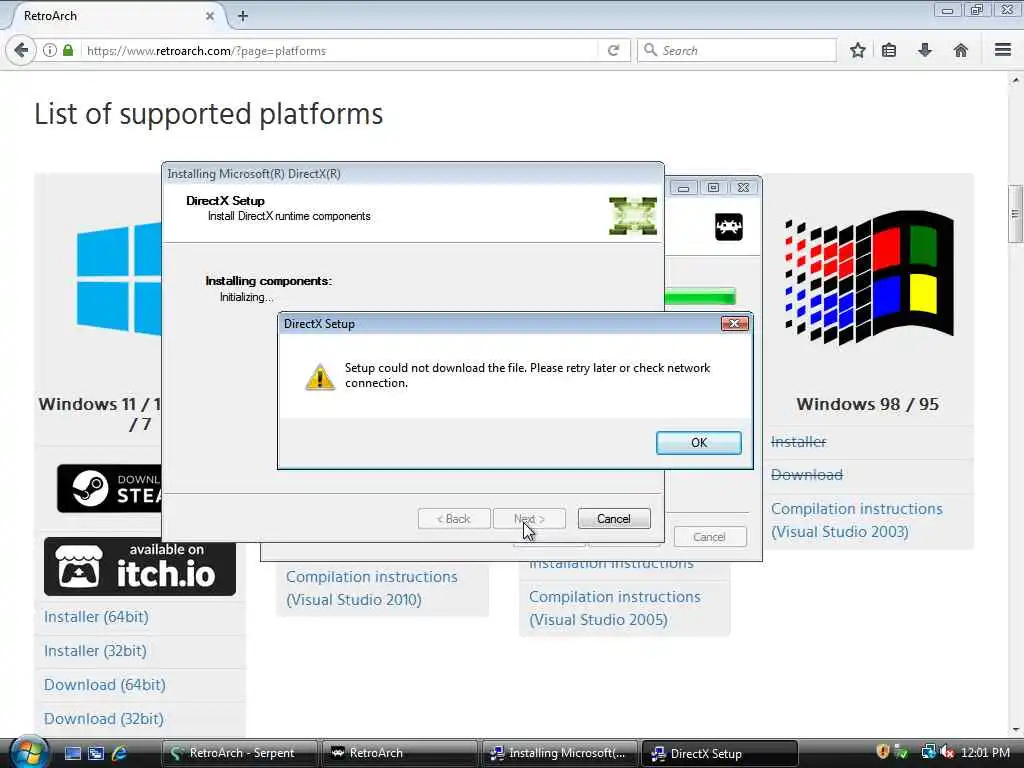Click muted volume speaker tray icon
1024x768 pixels.
tap(947, 752)
